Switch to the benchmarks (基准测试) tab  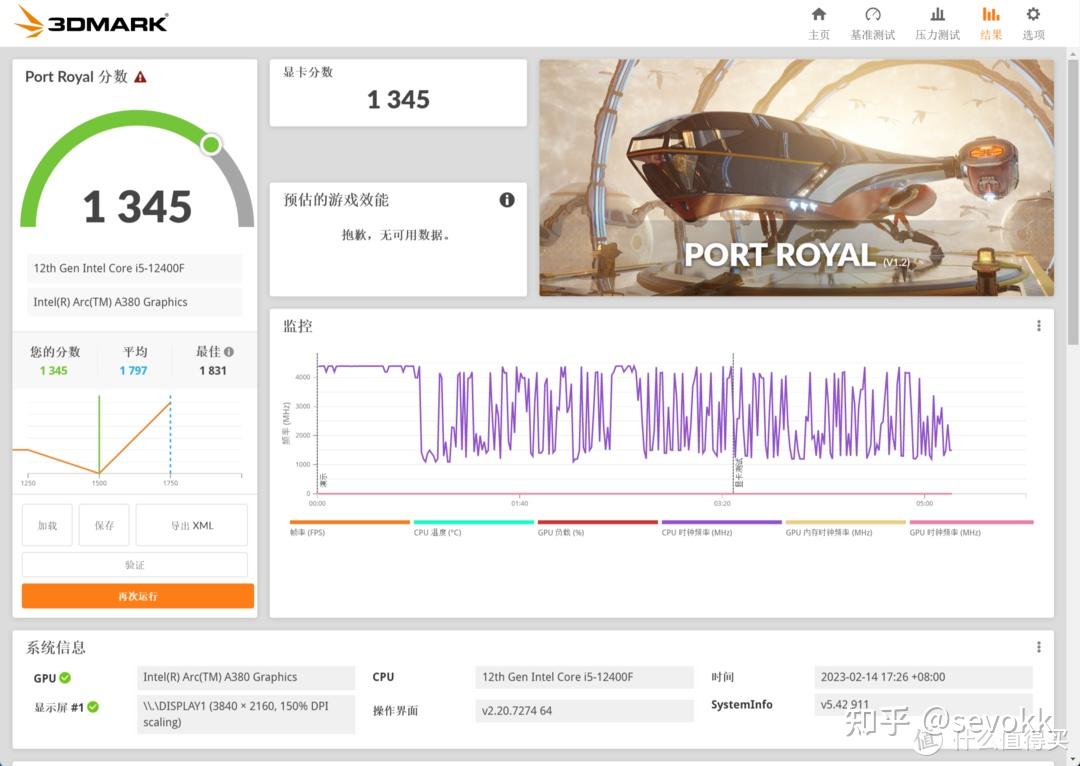873,23
